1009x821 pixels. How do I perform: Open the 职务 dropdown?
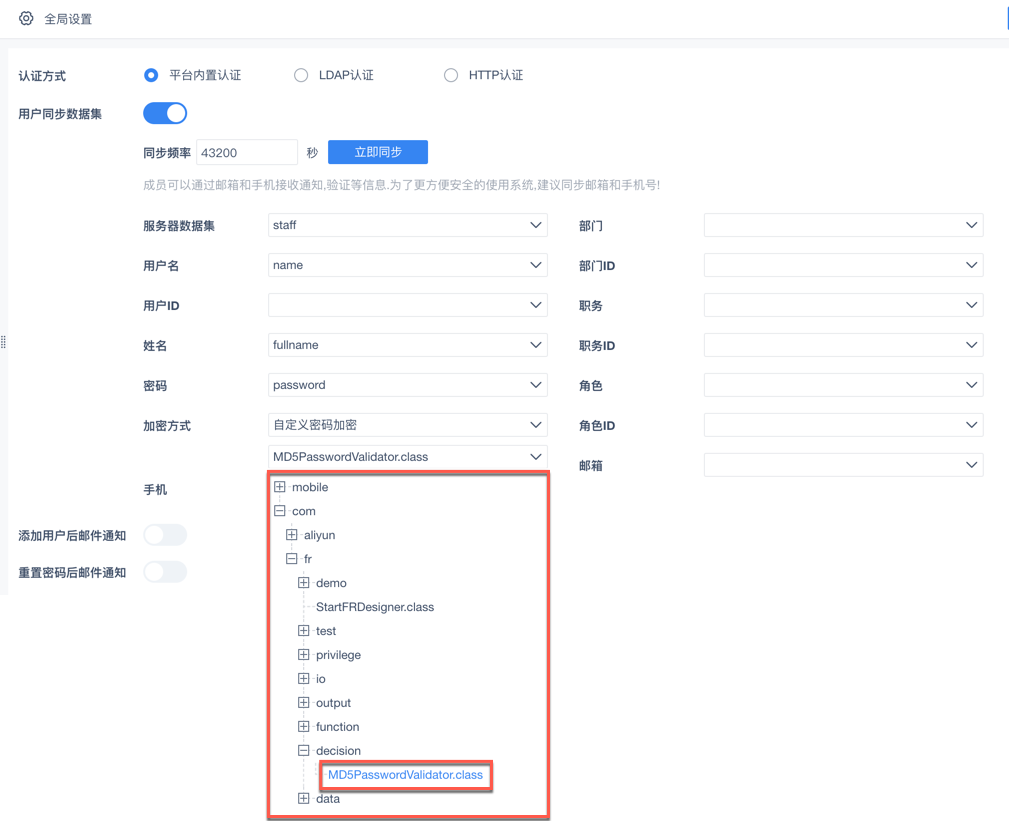pyautogui.click(x=844, y=305)
